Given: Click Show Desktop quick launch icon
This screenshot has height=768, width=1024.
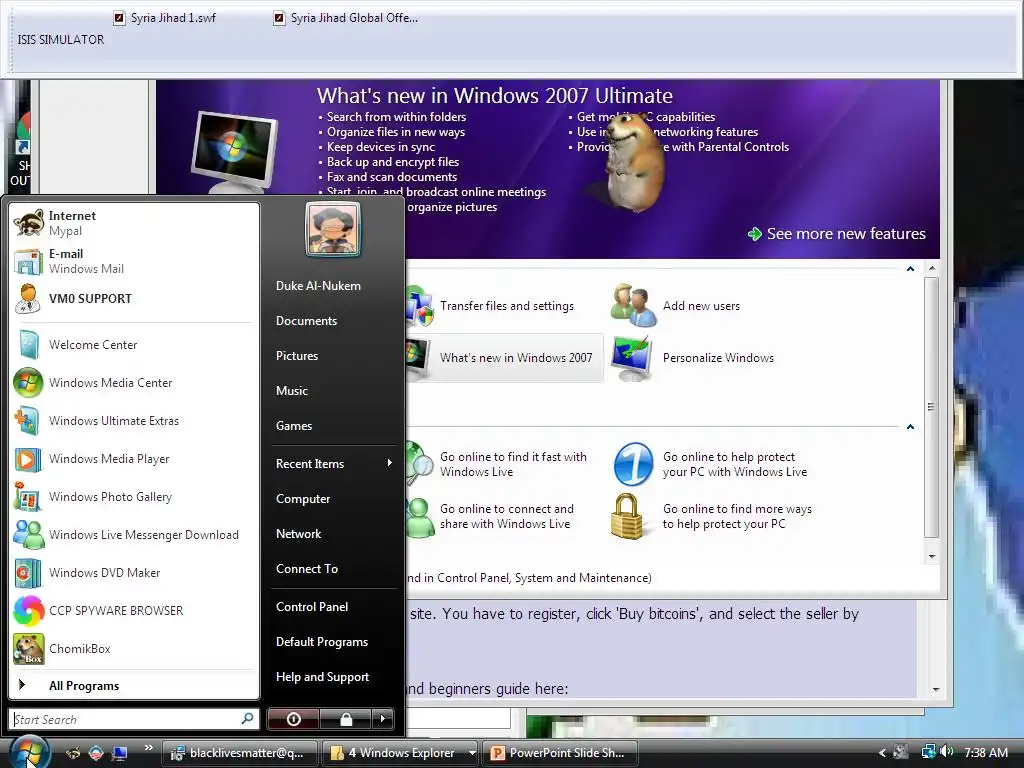Looking at the screenshot, I should pos(120,753).
